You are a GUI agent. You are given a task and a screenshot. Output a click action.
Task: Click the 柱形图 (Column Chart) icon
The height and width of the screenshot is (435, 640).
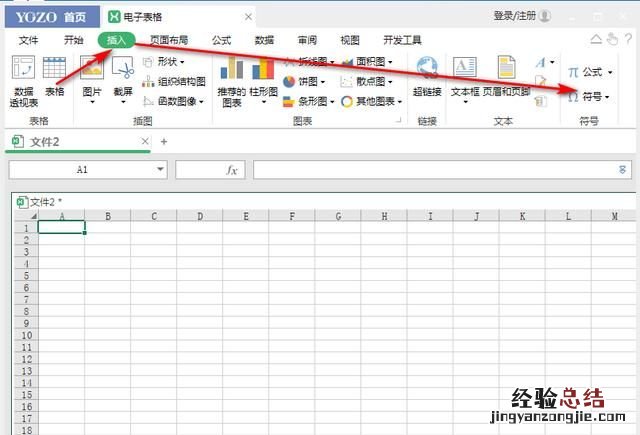coord(263,70)
